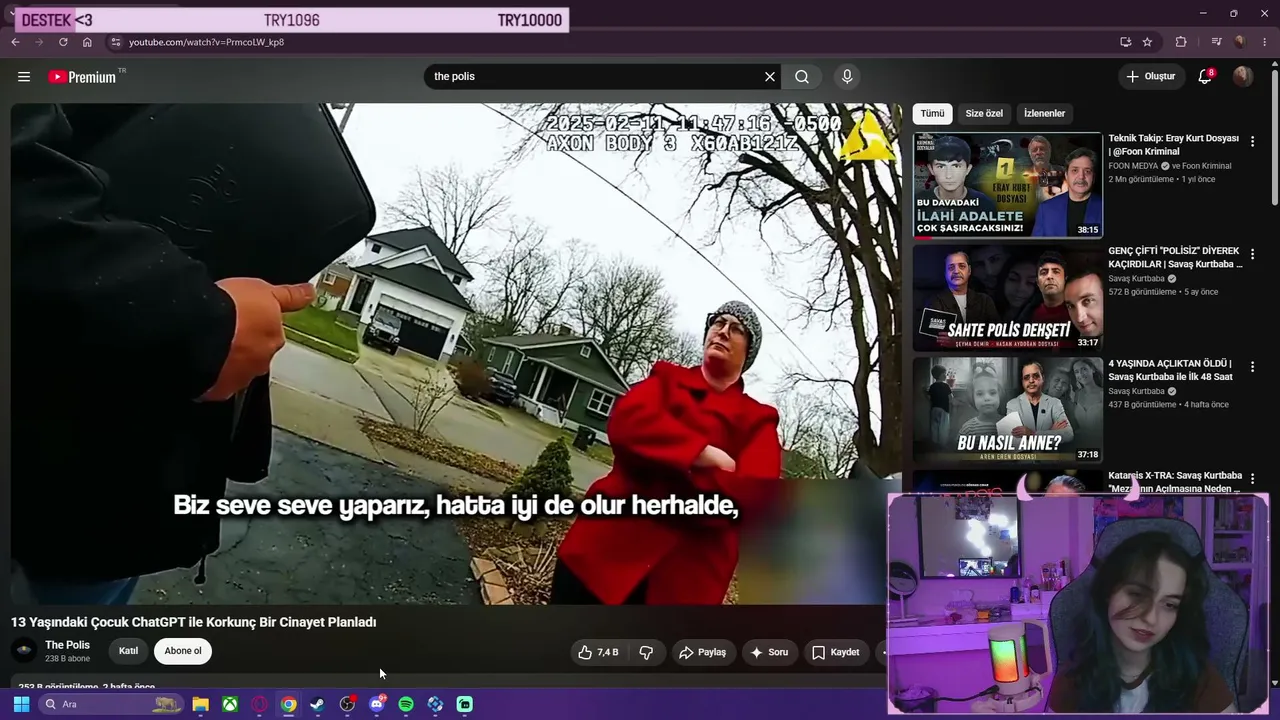This screenshot has width=1280, height=720.
Task: Open options for Teknik Takip video
Action: point(1252,142)
